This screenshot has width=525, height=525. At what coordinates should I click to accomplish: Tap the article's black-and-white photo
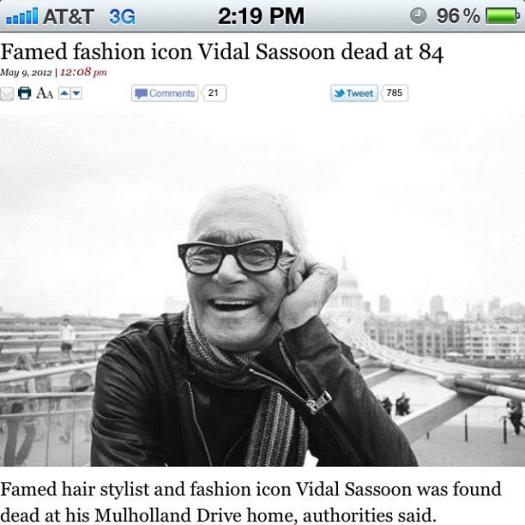click(x=262, y=290)
